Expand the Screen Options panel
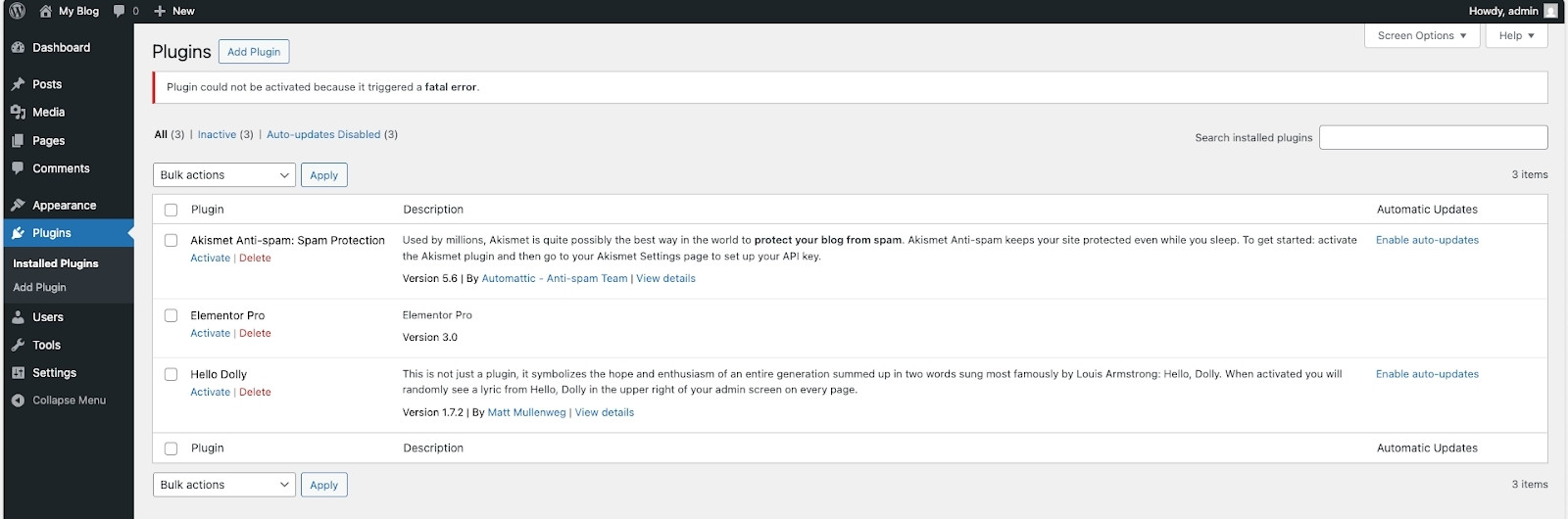This screenshot has height=519, width=1568. coord(1422,35)
